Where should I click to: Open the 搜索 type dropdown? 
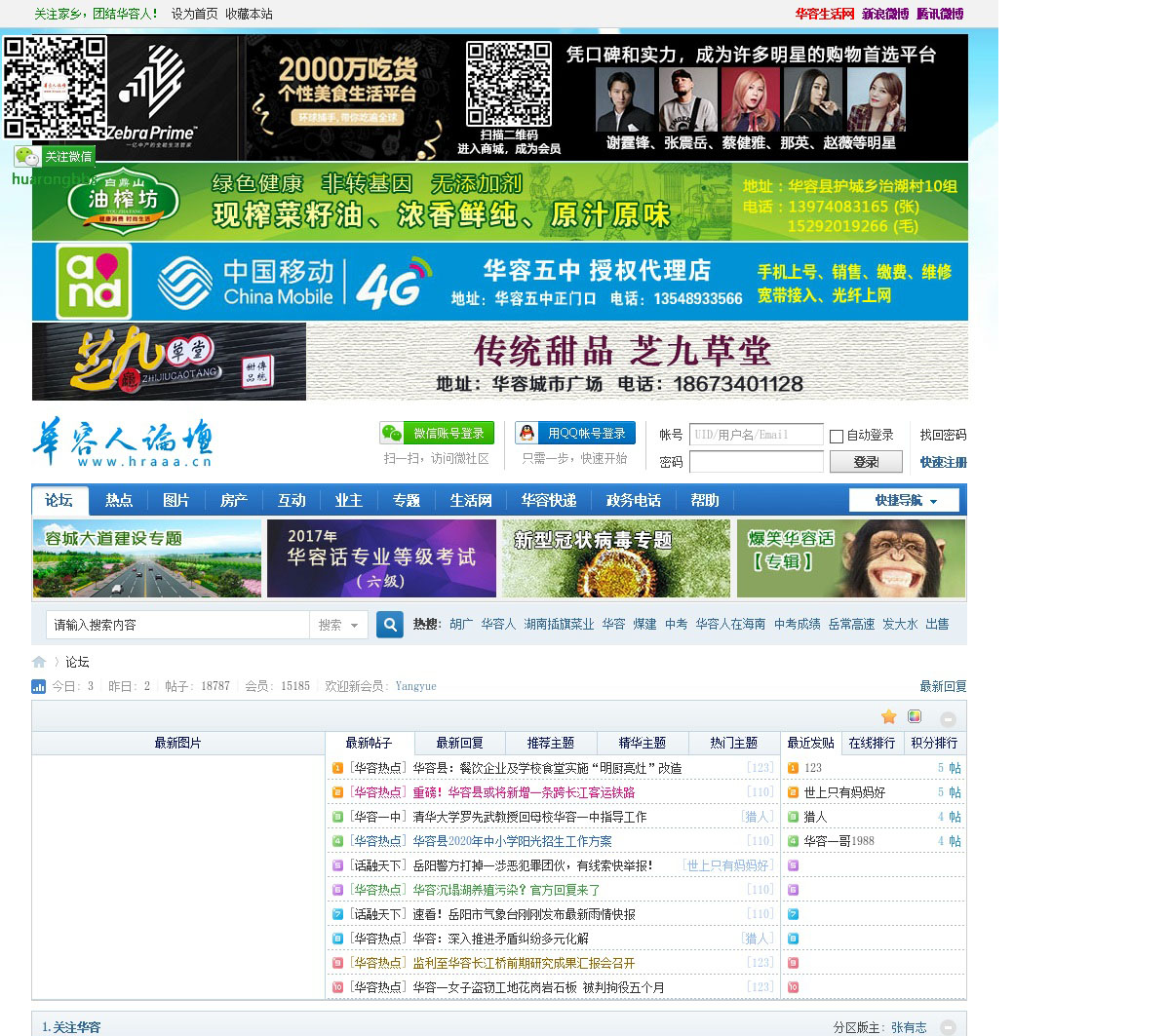338,625
